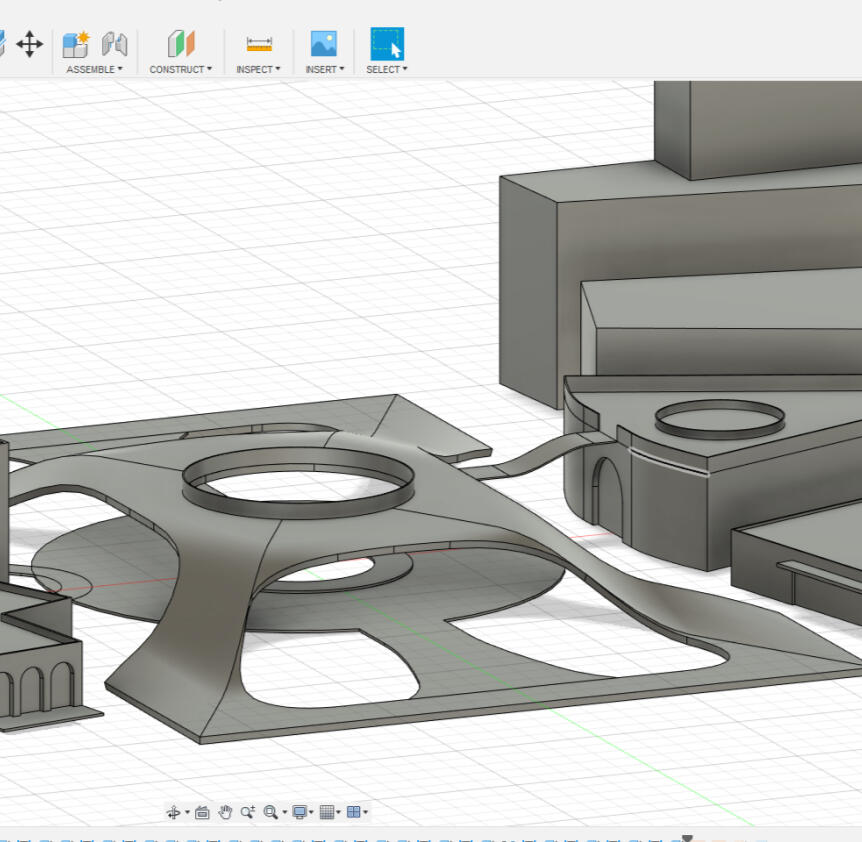
Task: Click the Insert image icon
Action: pos(324,44)
